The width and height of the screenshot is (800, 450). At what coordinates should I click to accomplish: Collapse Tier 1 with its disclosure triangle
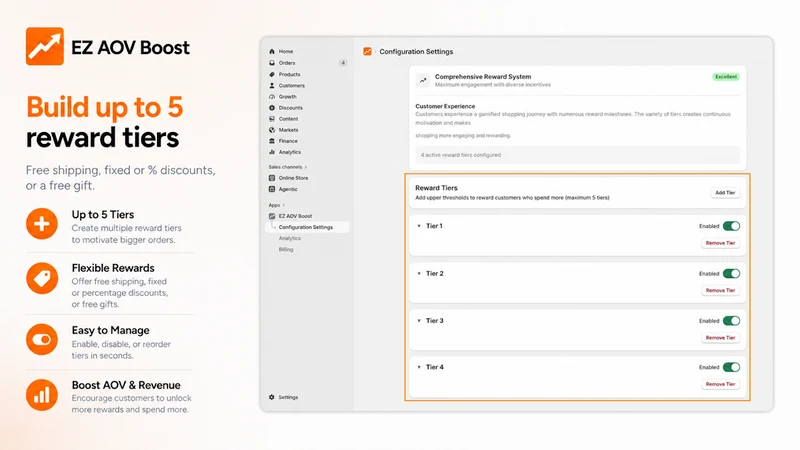(x=419, y=226)
